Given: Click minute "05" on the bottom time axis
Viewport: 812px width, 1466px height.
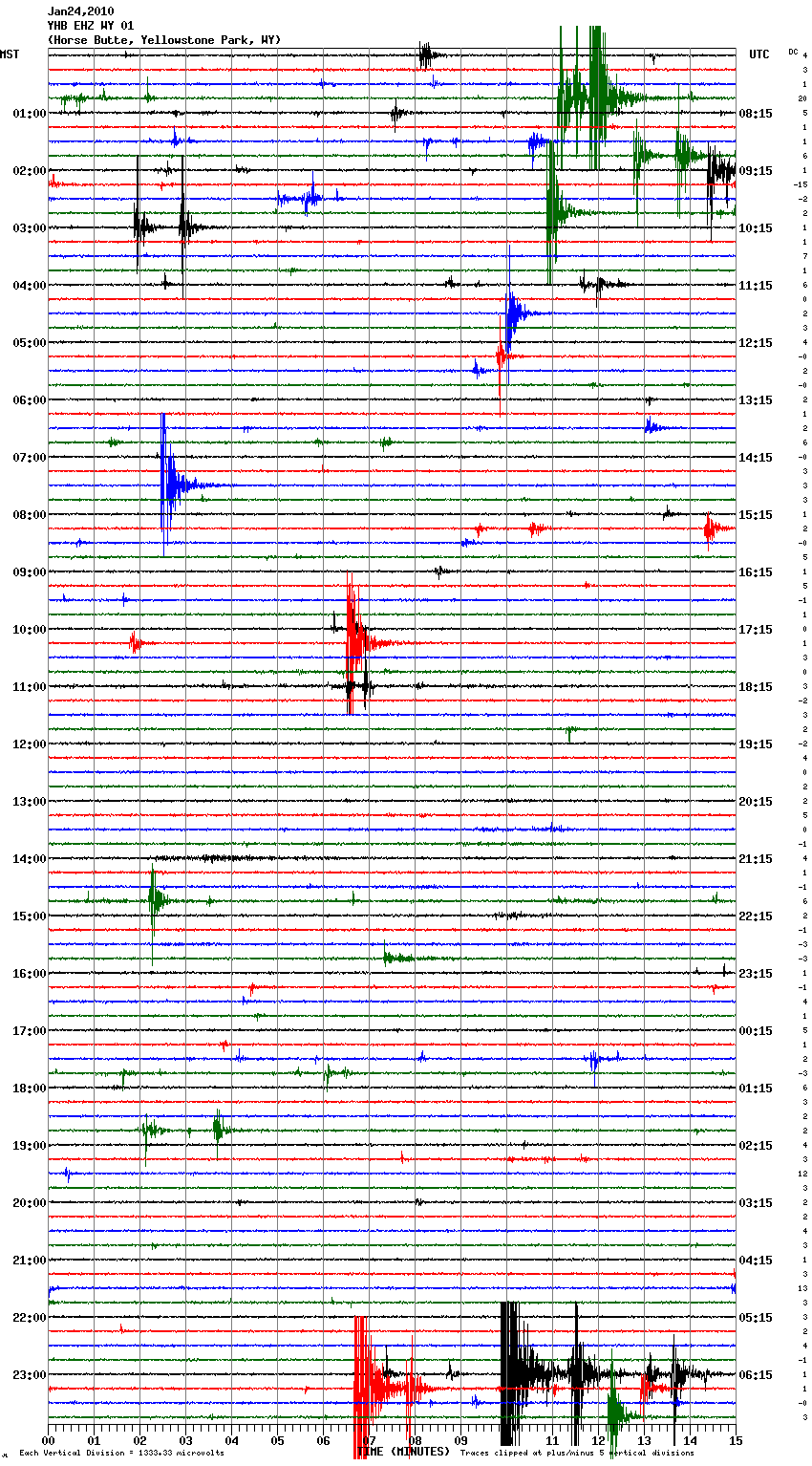Looking at the screenshot, I should 277,1440.
